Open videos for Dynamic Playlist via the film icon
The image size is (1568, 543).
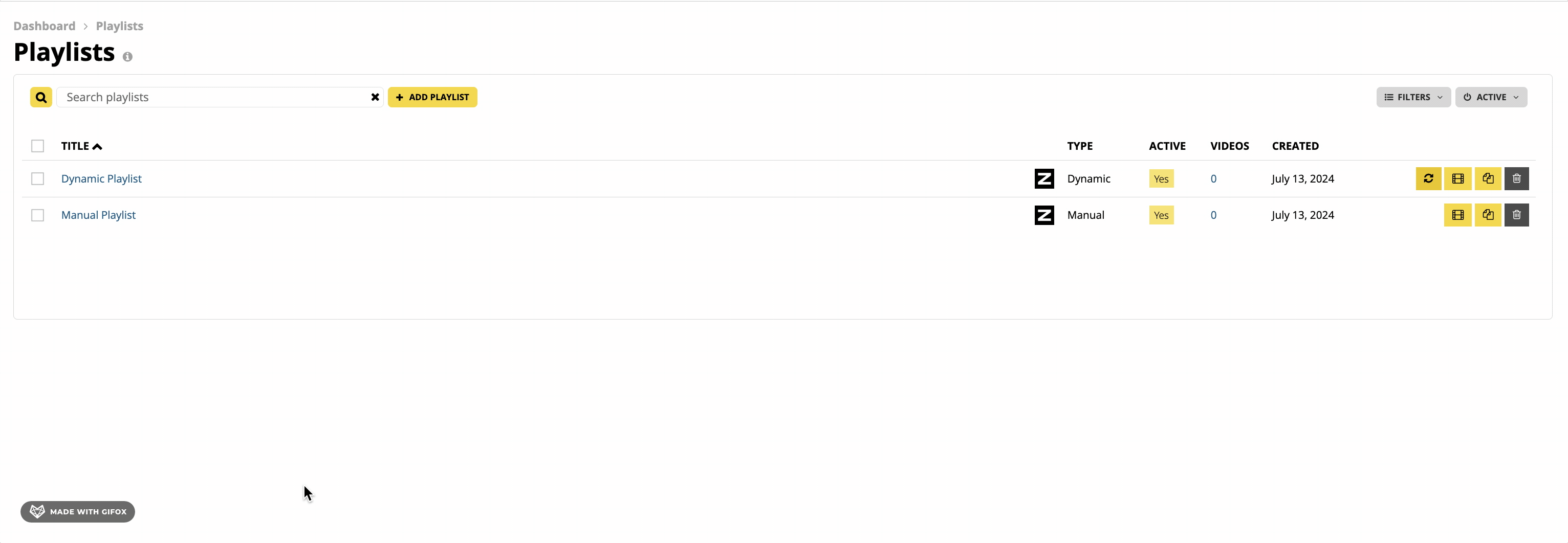click(x=1457, y=179)
